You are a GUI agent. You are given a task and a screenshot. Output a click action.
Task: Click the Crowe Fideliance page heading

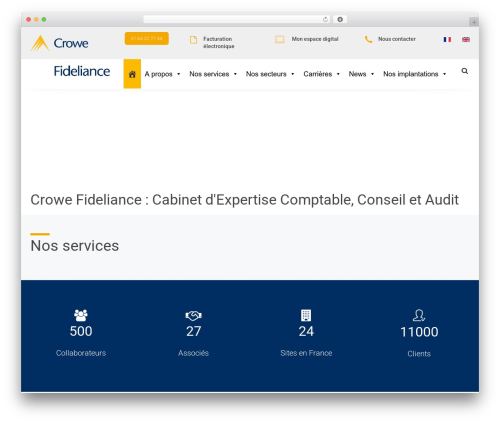(245, 200)
